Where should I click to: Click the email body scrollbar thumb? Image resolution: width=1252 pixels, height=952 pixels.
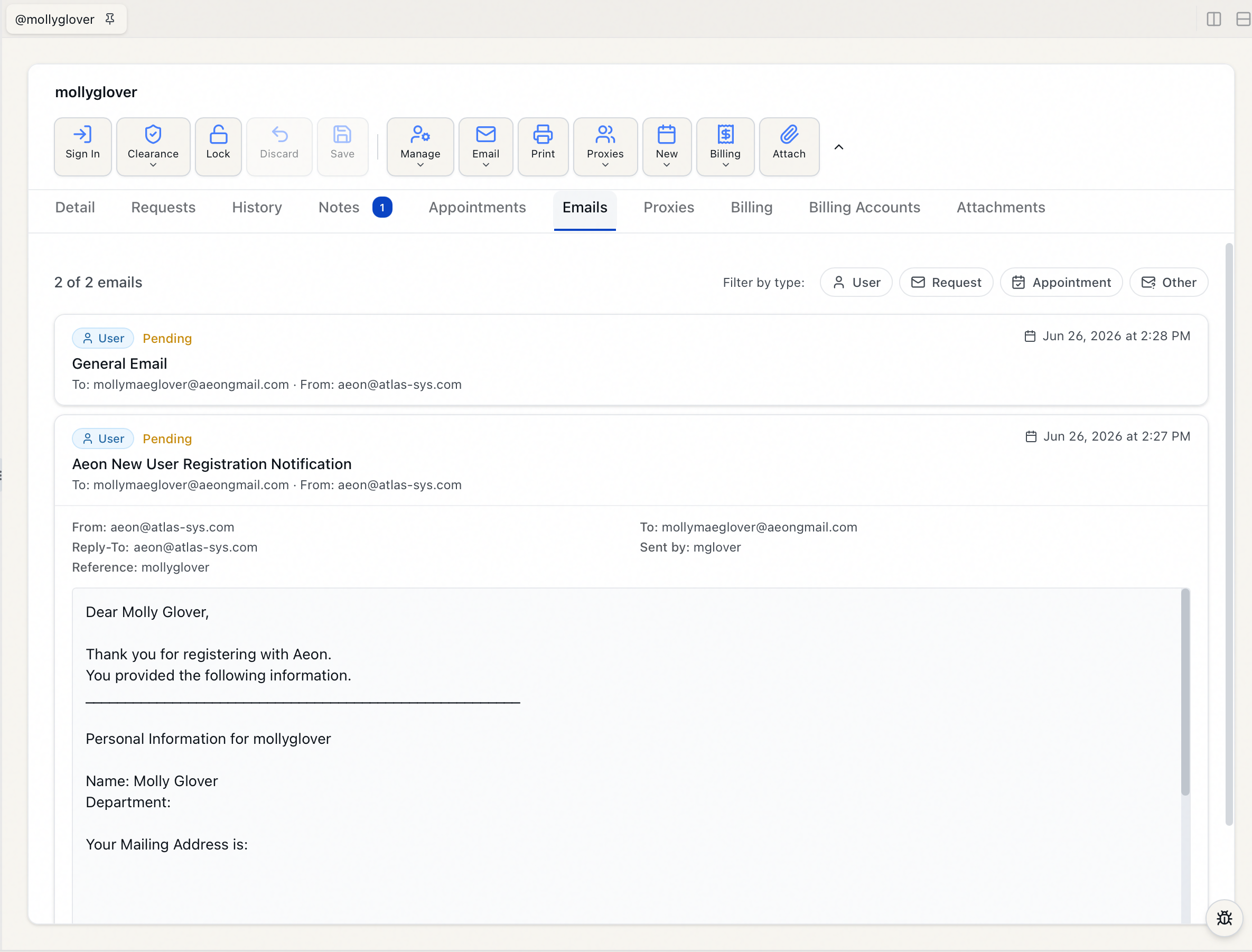tap(1185, 692)
